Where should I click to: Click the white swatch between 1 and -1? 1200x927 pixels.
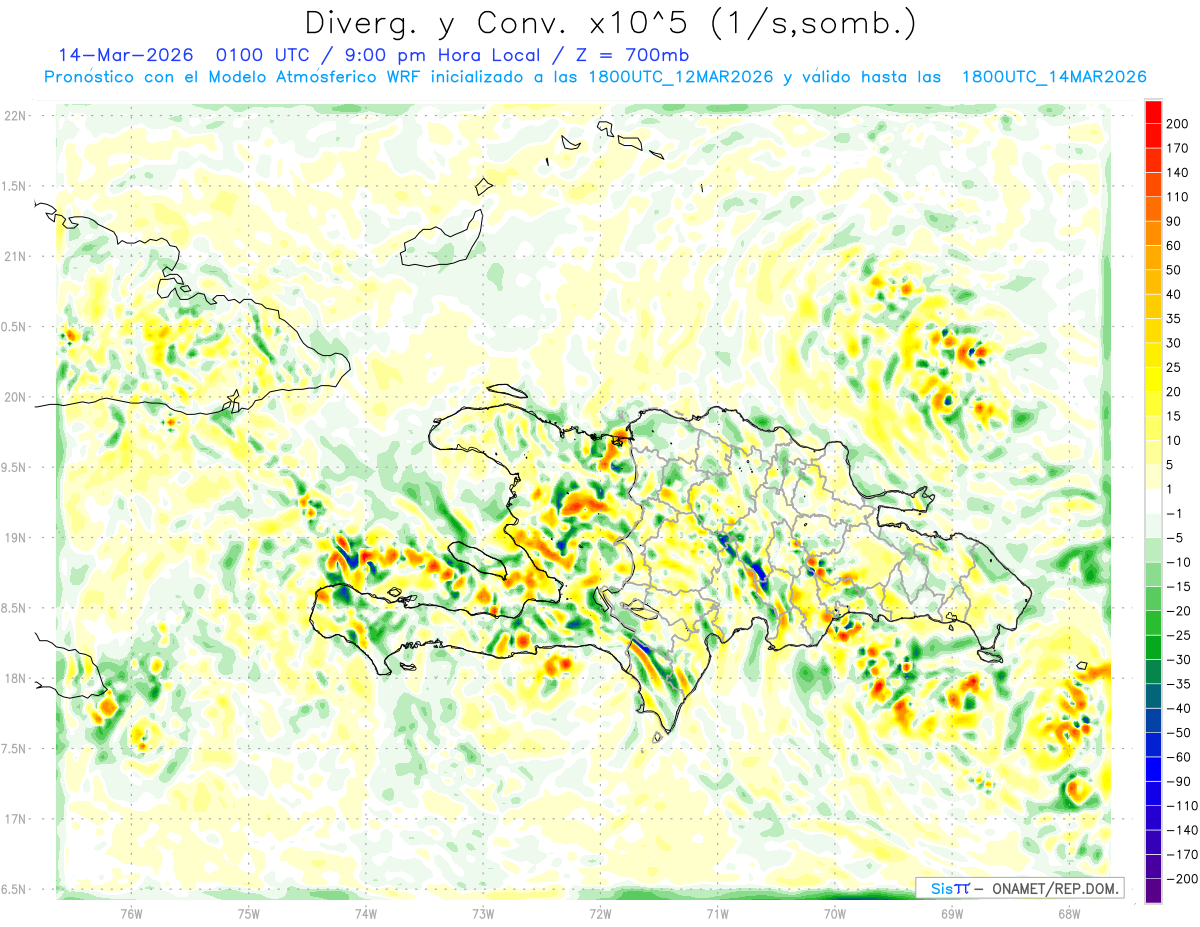(x=1154, y=501)
